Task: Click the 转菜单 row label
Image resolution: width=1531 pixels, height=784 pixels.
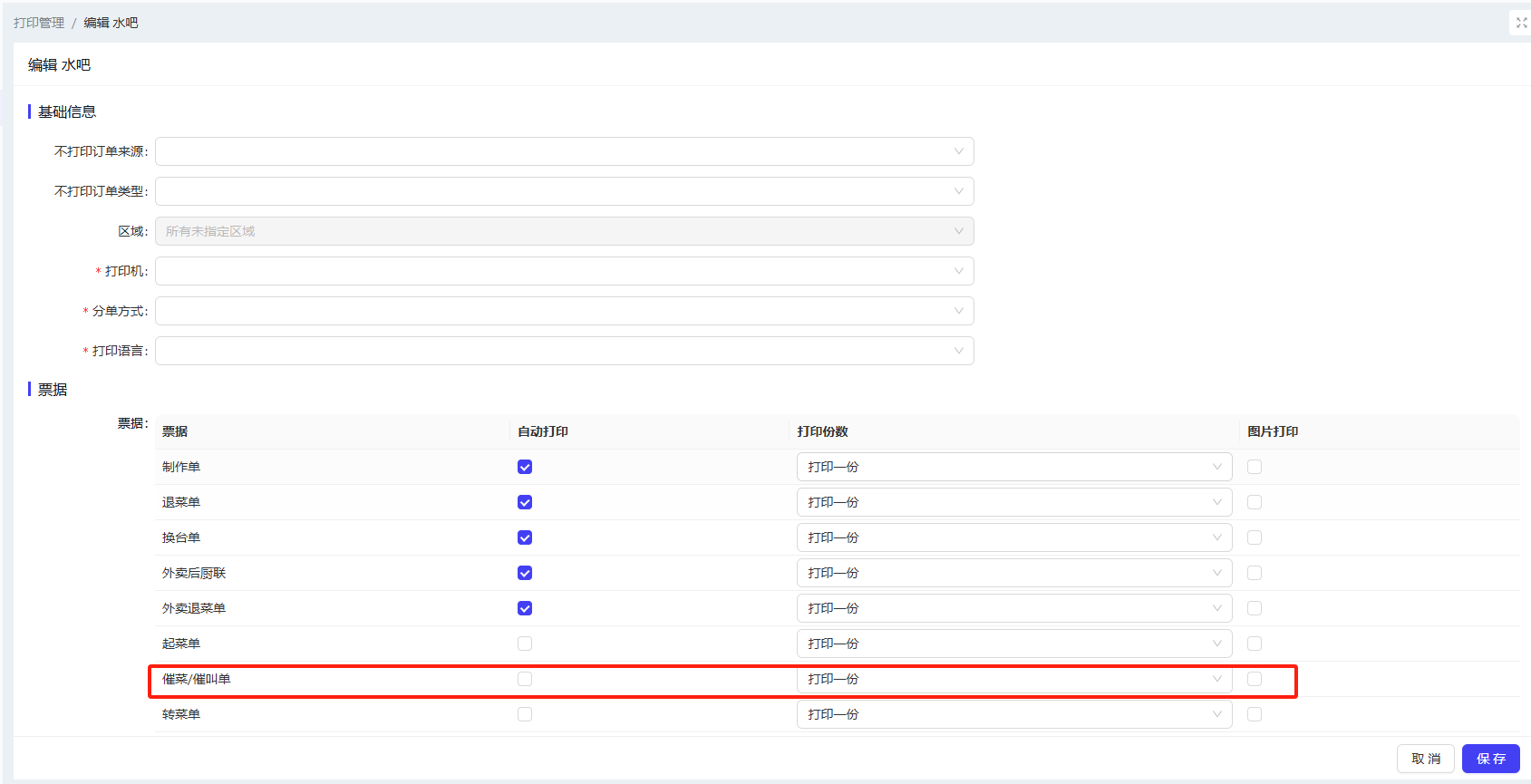Action: 181,714
